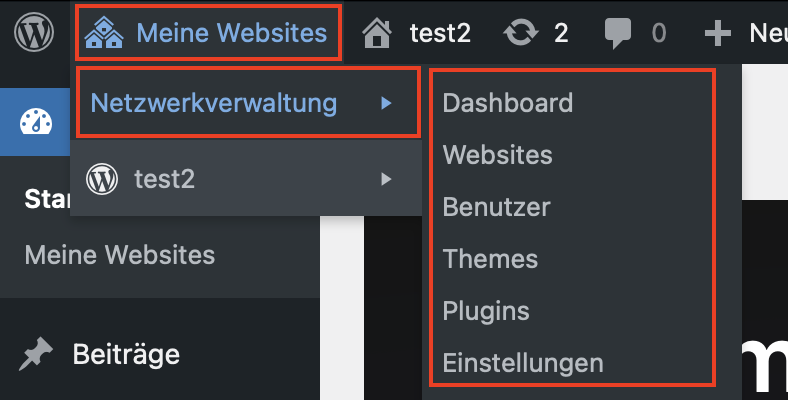Viewport: 788px width, 400px height.
Task: Click the houses icon beside Meine Websites
Action: point(104,33)
